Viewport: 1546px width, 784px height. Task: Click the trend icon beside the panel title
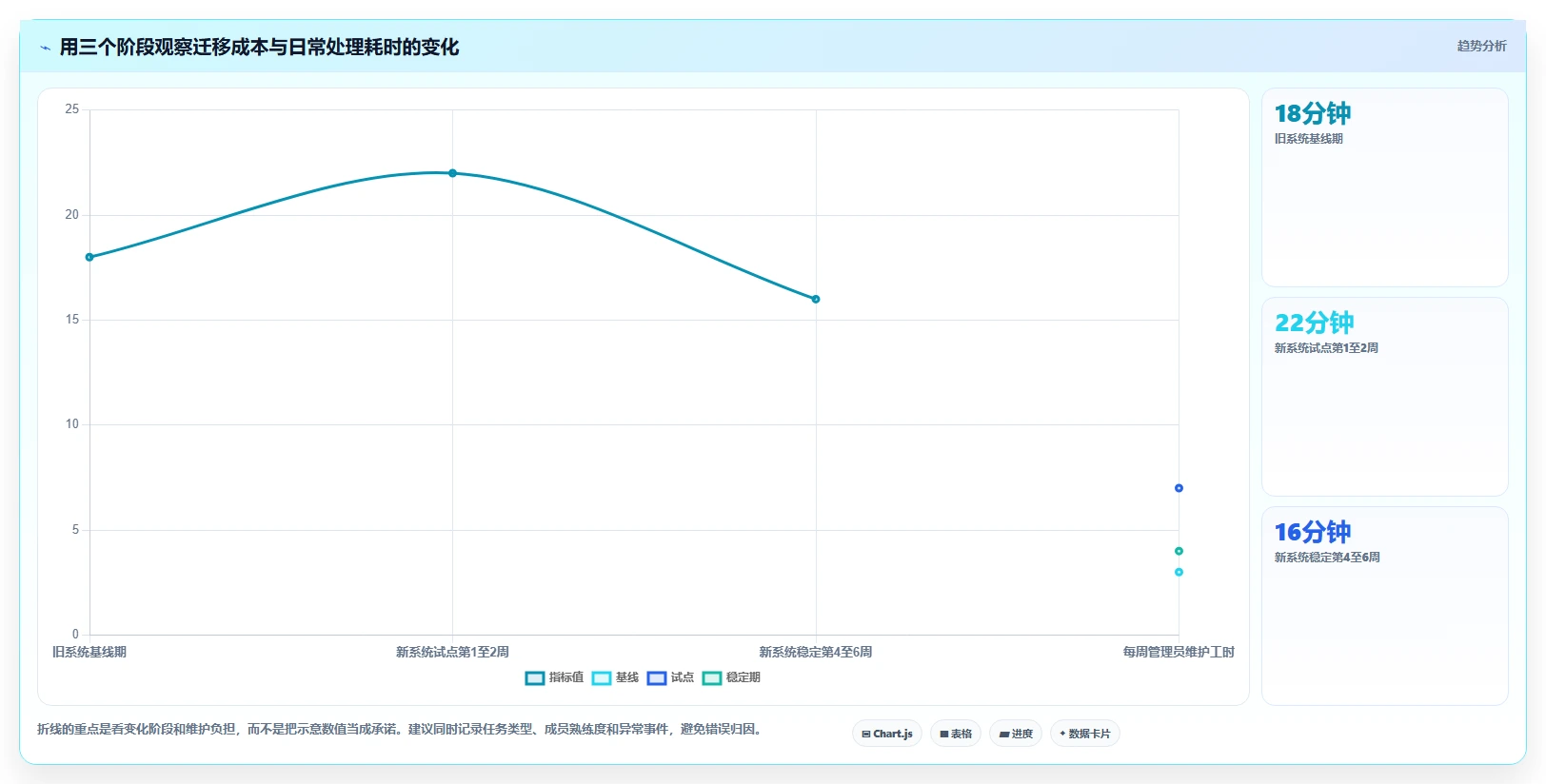(45, 48)
